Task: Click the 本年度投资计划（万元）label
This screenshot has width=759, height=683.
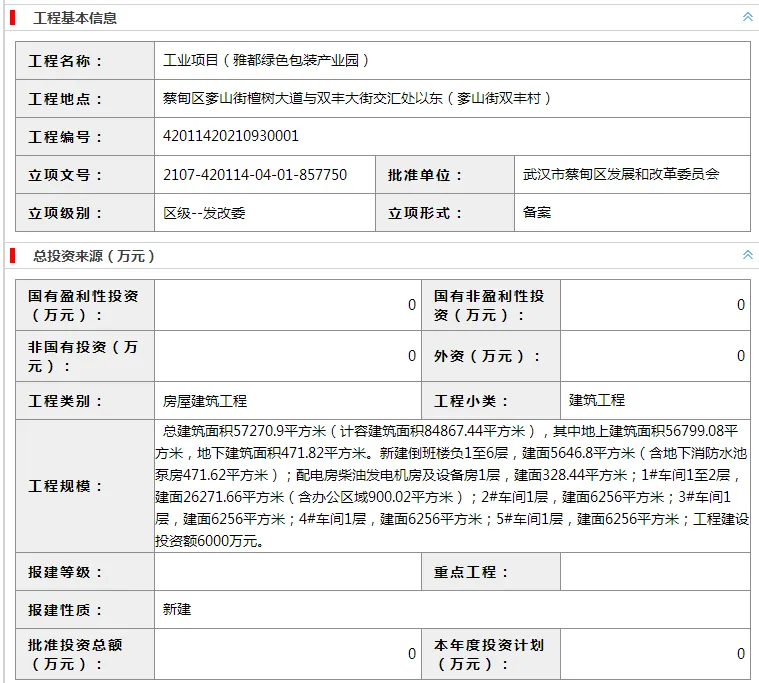Action: (489, 654)
